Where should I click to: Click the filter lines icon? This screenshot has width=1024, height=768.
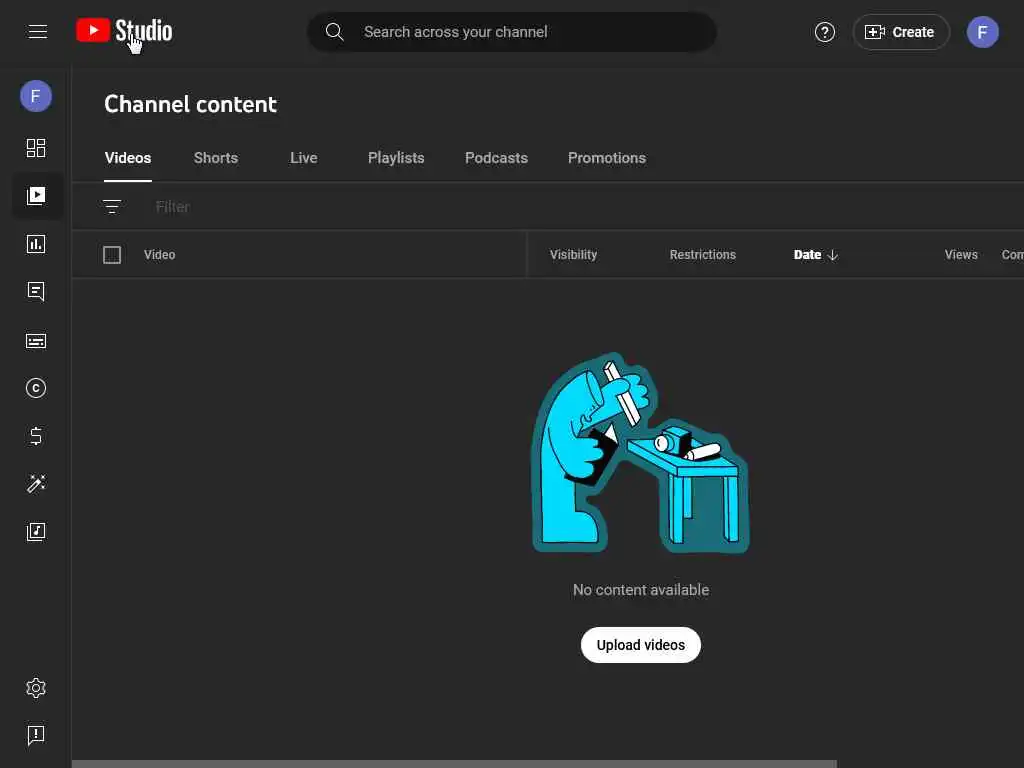pyautogui.click(x=112, y=206)
